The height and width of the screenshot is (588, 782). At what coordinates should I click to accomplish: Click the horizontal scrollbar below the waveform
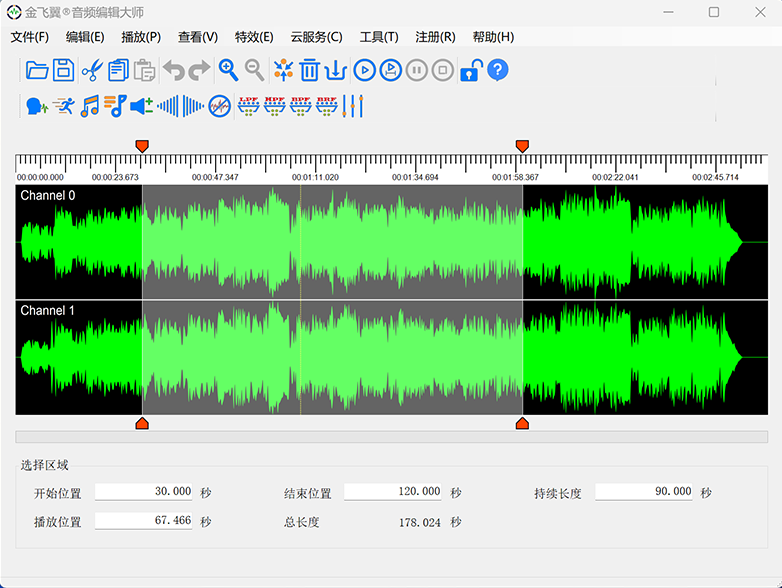point(391,437)
